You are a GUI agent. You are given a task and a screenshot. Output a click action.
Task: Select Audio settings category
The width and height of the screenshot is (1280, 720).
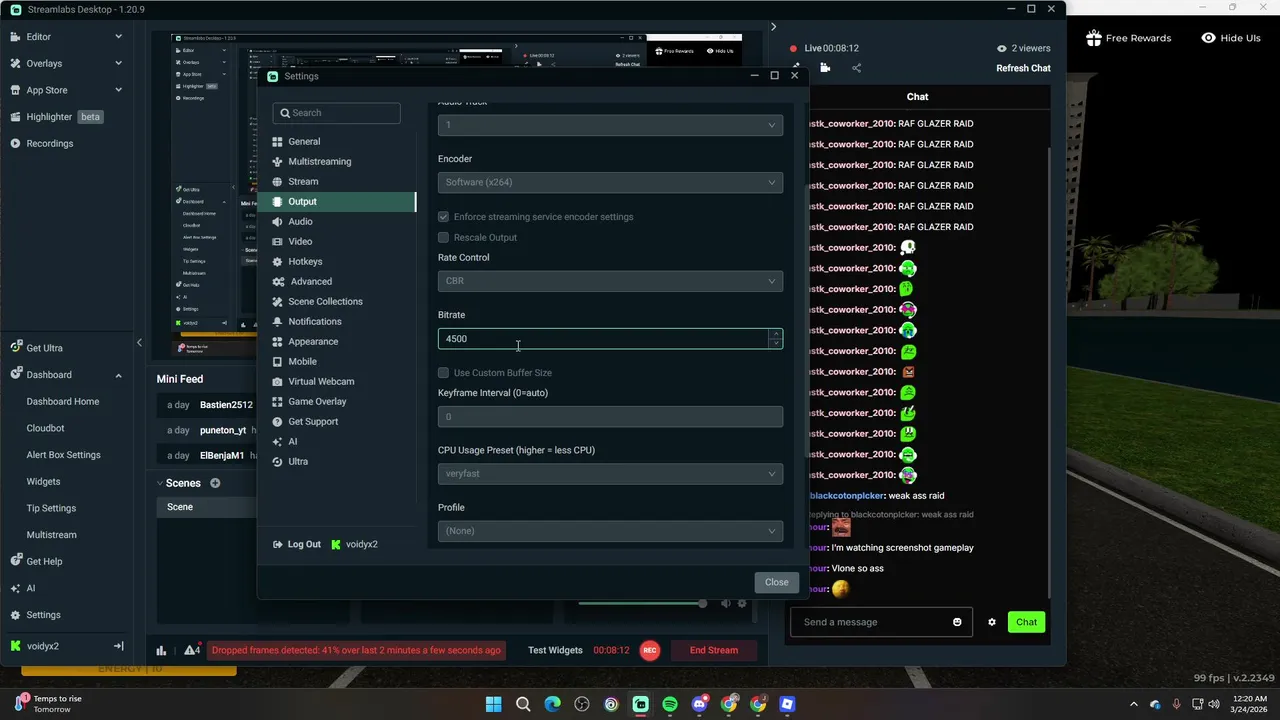[x=300, y=221]
